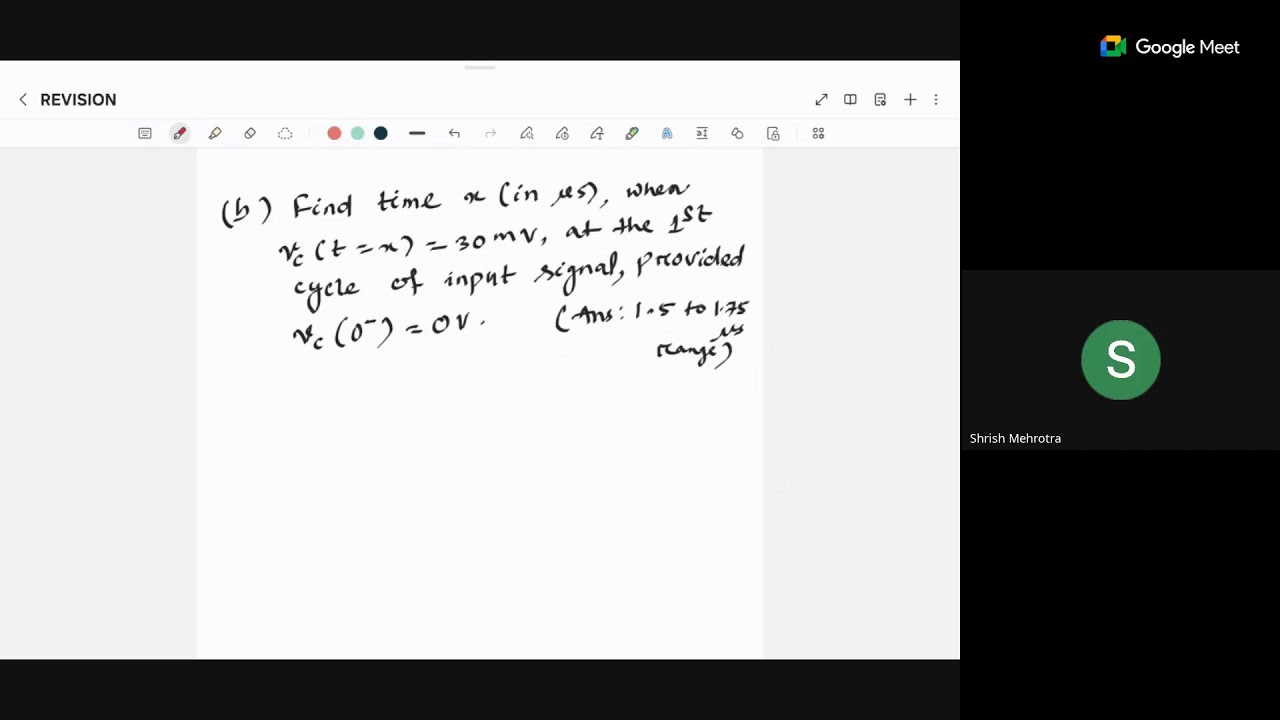The height and width of the screenshot is (720, 1280).
Task: Click the green S participant avatar
Action: pos(1121,360)
